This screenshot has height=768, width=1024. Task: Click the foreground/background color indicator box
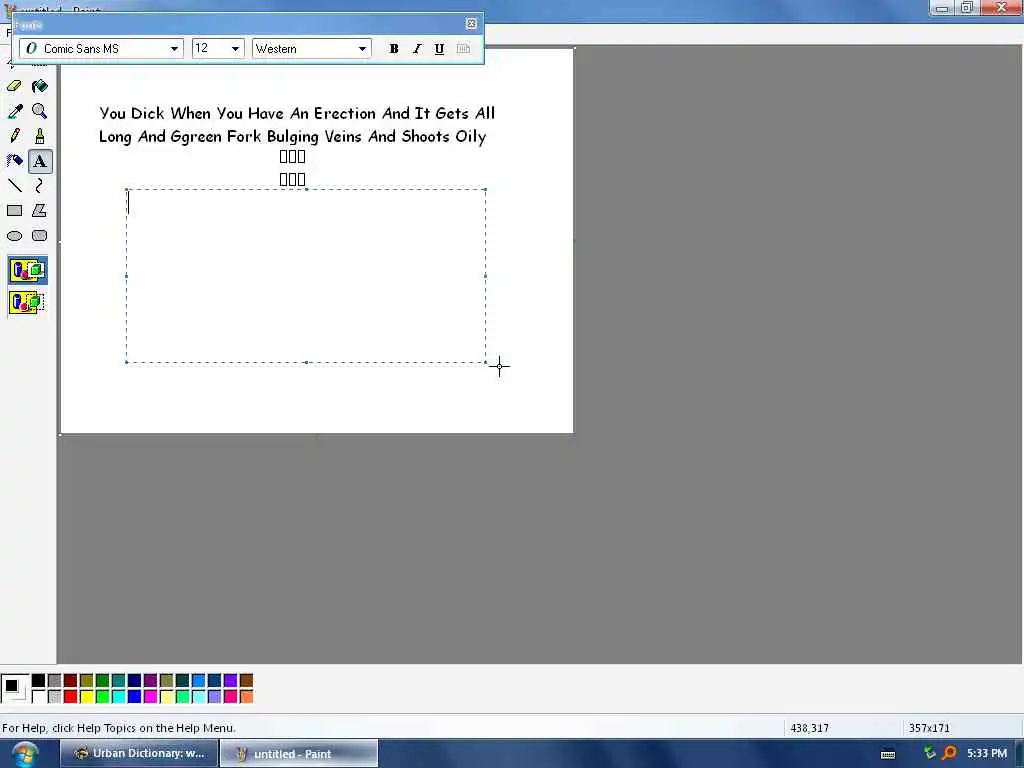pos(14,688)
